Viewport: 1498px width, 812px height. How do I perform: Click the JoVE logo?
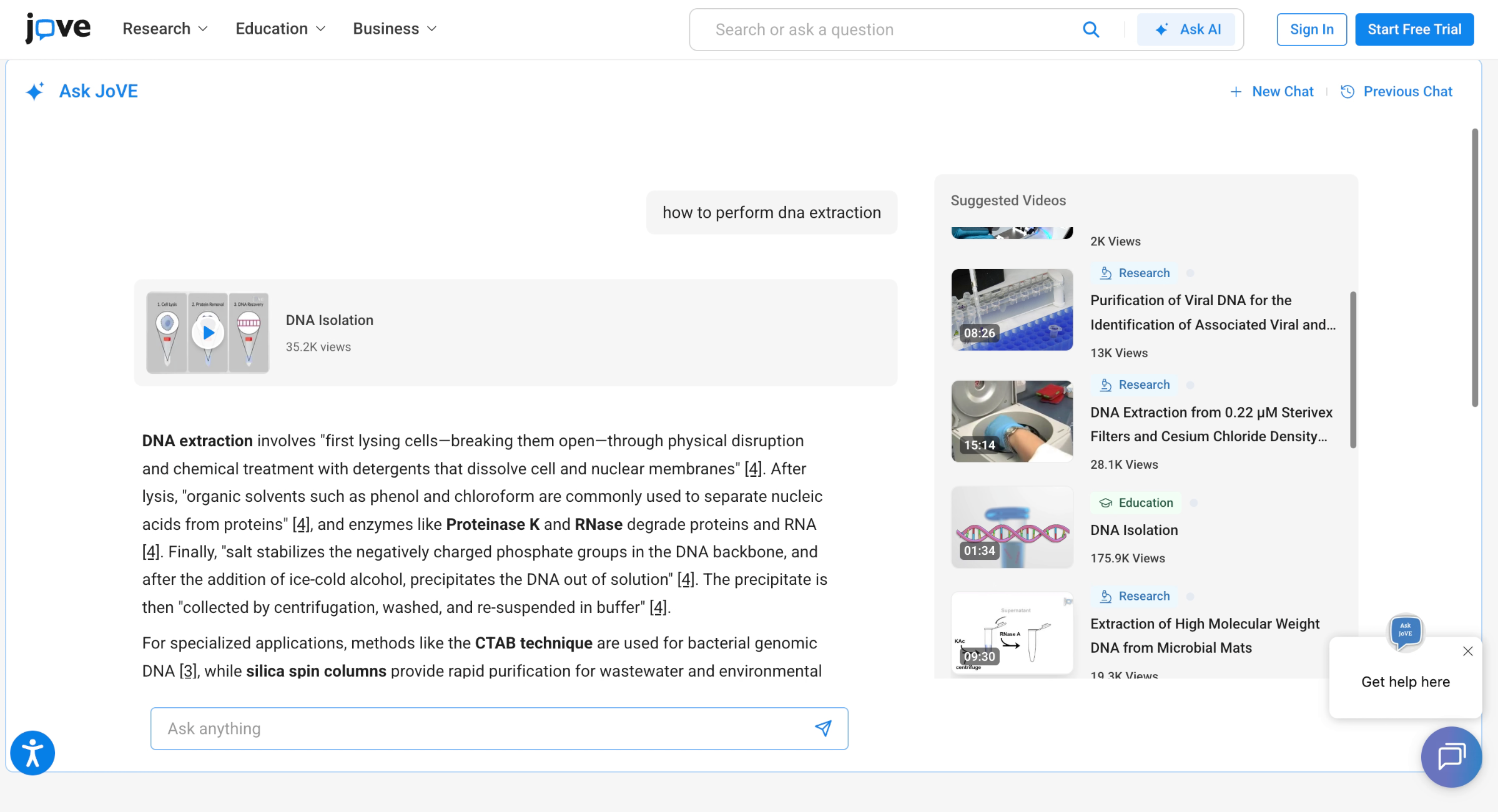click(58, 29)
